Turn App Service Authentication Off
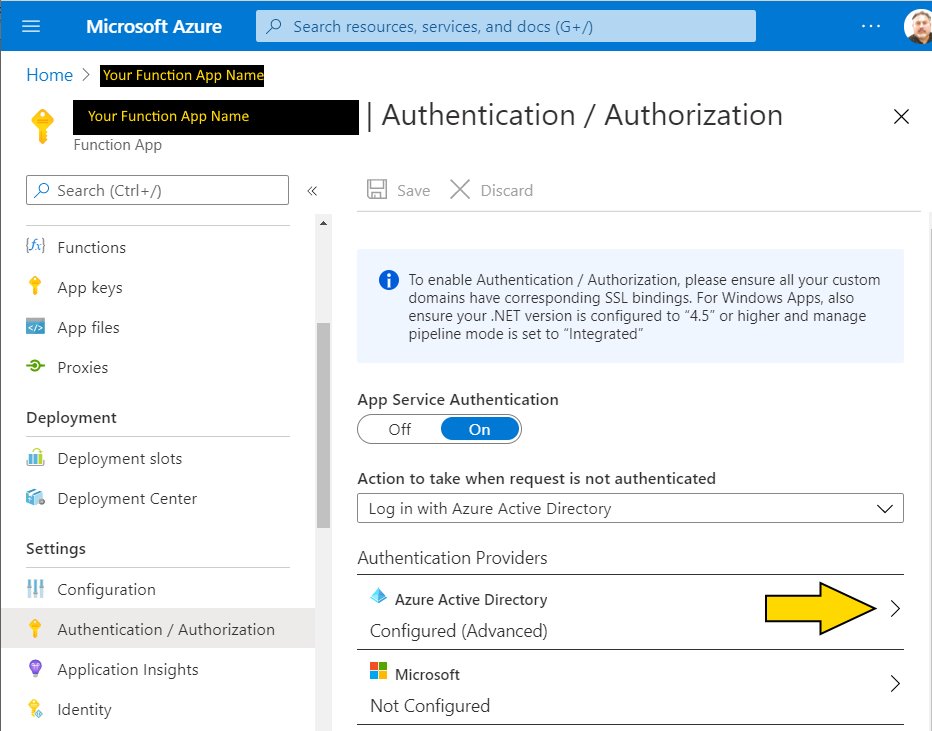 [x=398, y=429]
